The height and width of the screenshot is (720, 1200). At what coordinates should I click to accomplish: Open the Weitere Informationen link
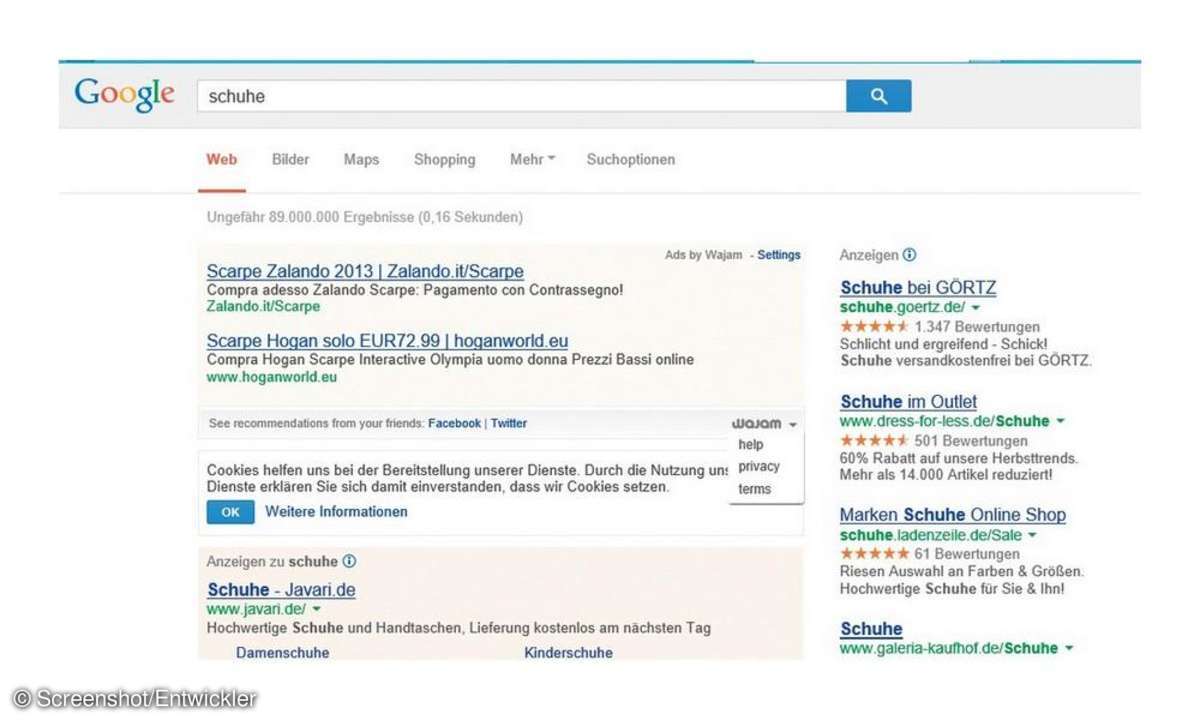coord(336,512)
